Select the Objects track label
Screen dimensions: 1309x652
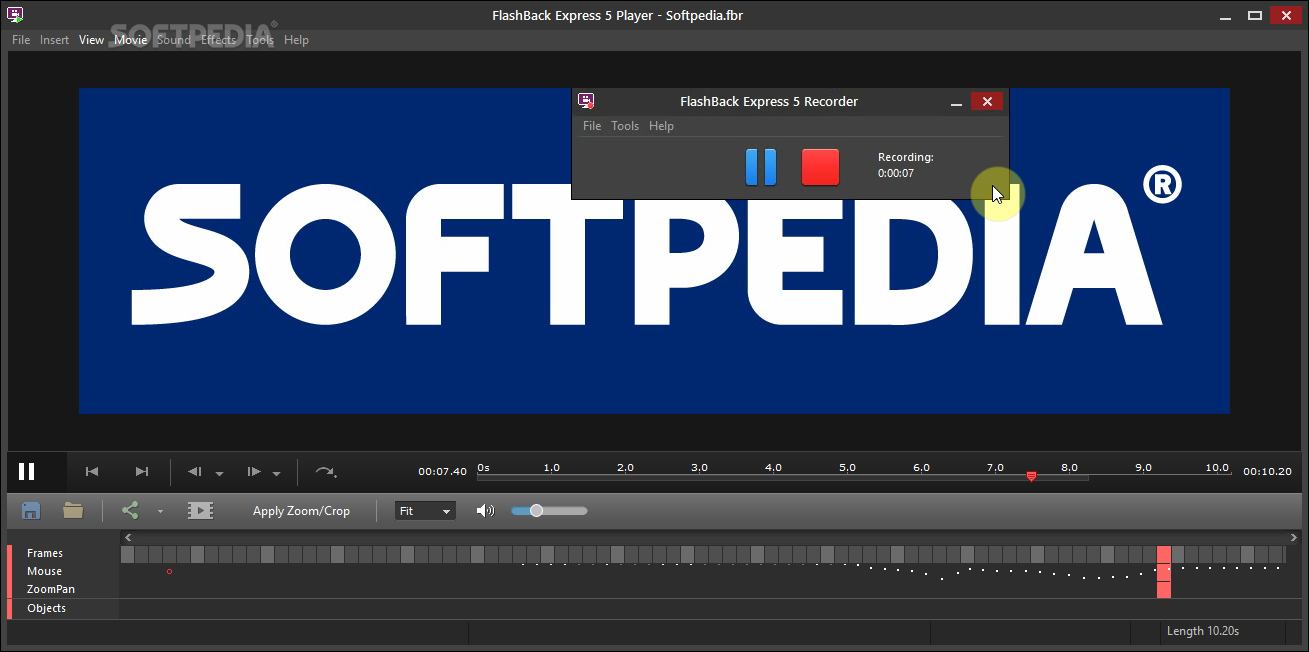pos(47,608)
